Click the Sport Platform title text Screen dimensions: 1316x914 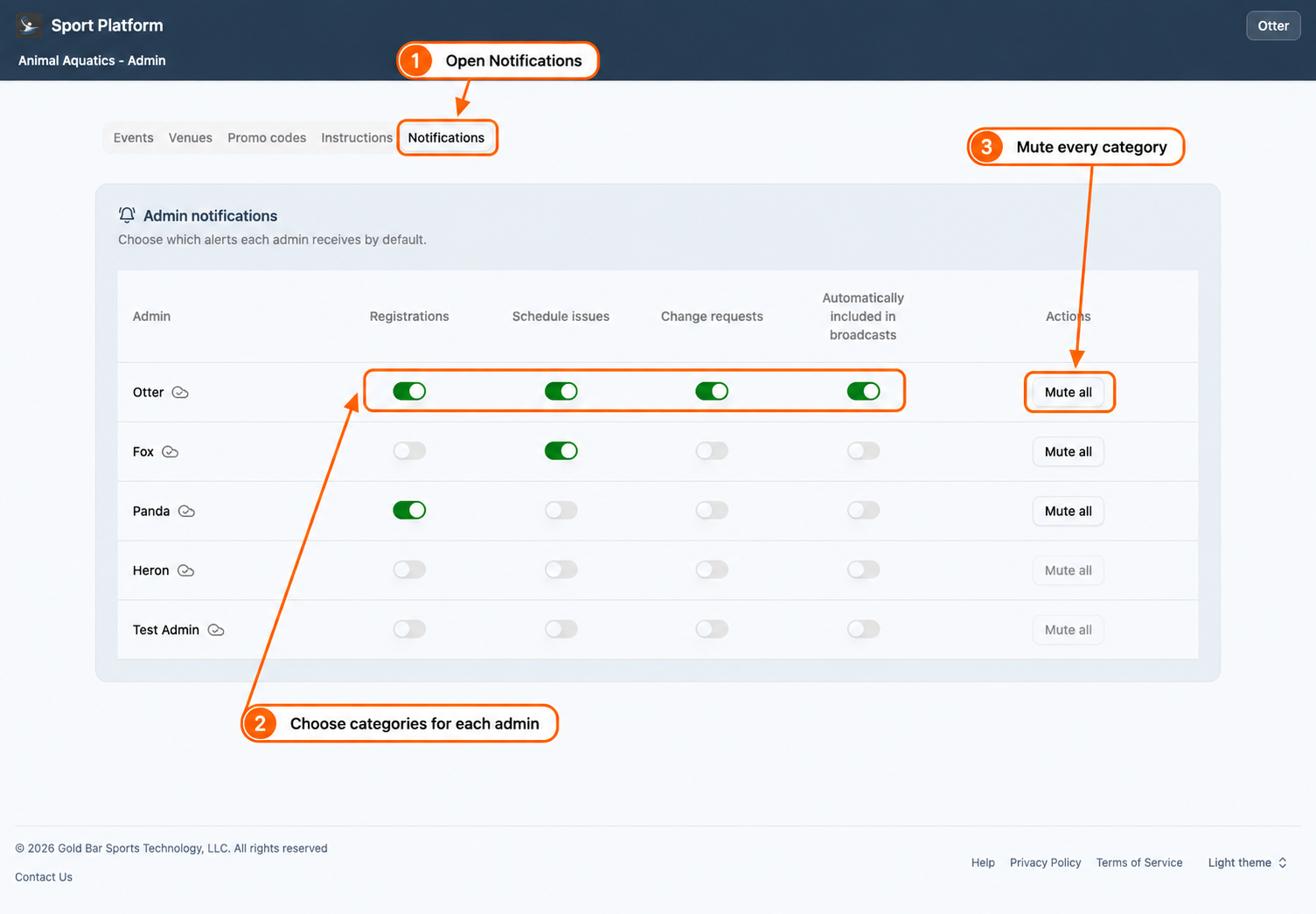click(107, 25)
